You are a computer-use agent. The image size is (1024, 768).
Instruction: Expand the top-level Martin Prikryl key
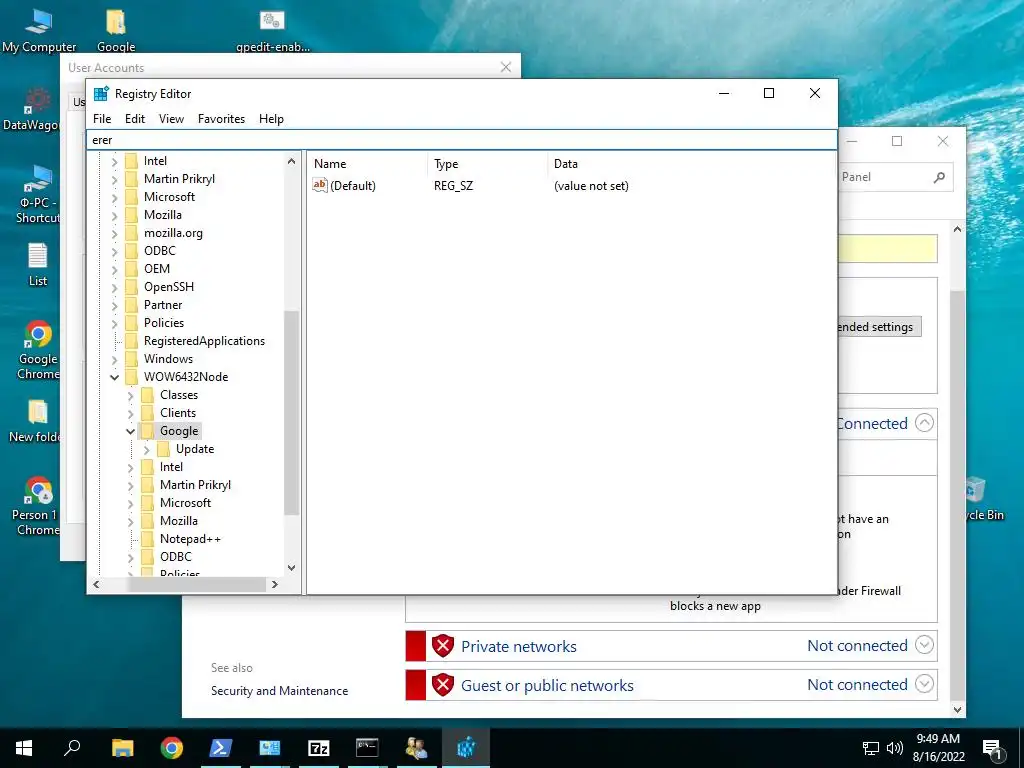[114, 179]
